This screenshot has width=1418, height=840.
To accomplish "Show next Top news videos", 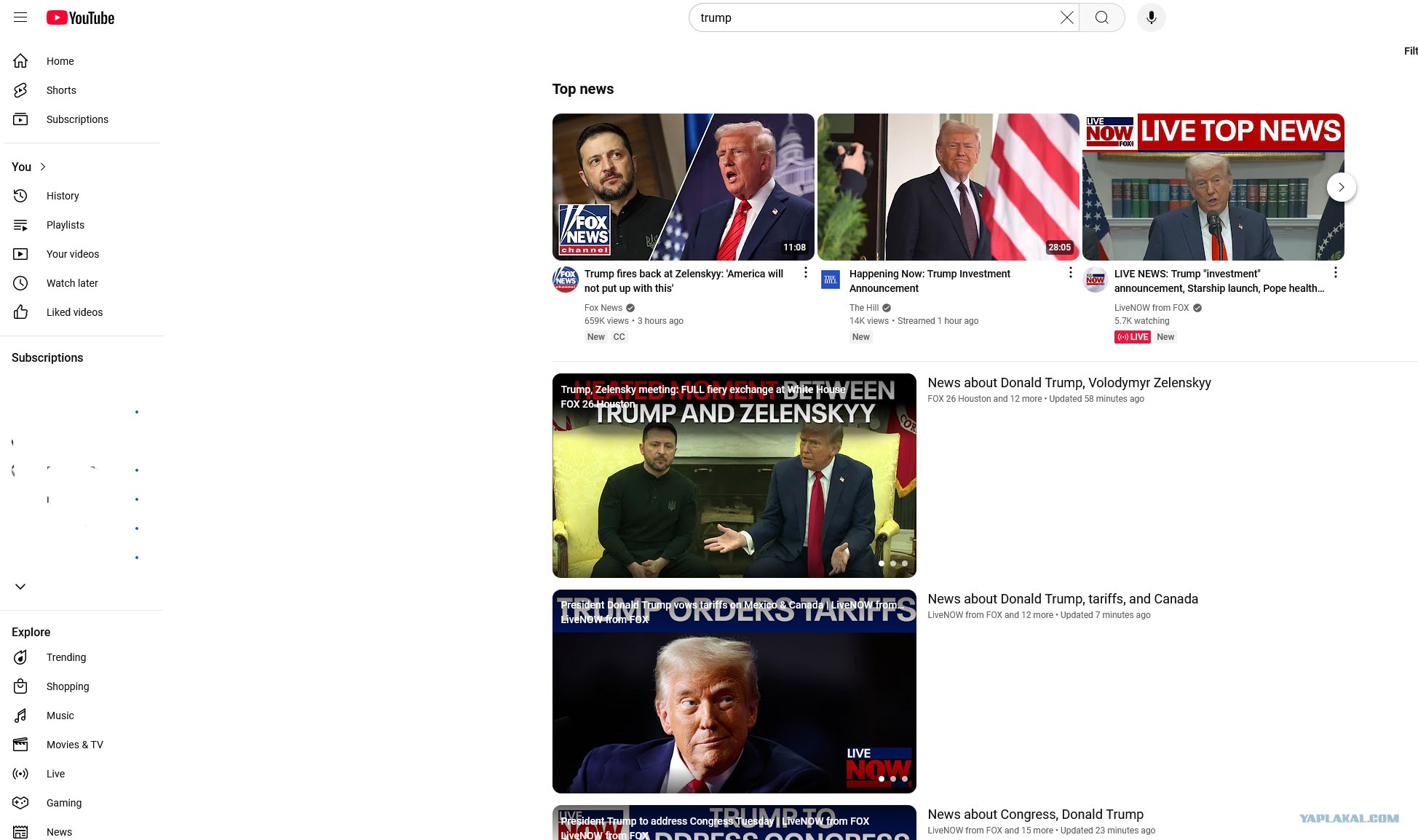I will click(x=1342, y=187).
